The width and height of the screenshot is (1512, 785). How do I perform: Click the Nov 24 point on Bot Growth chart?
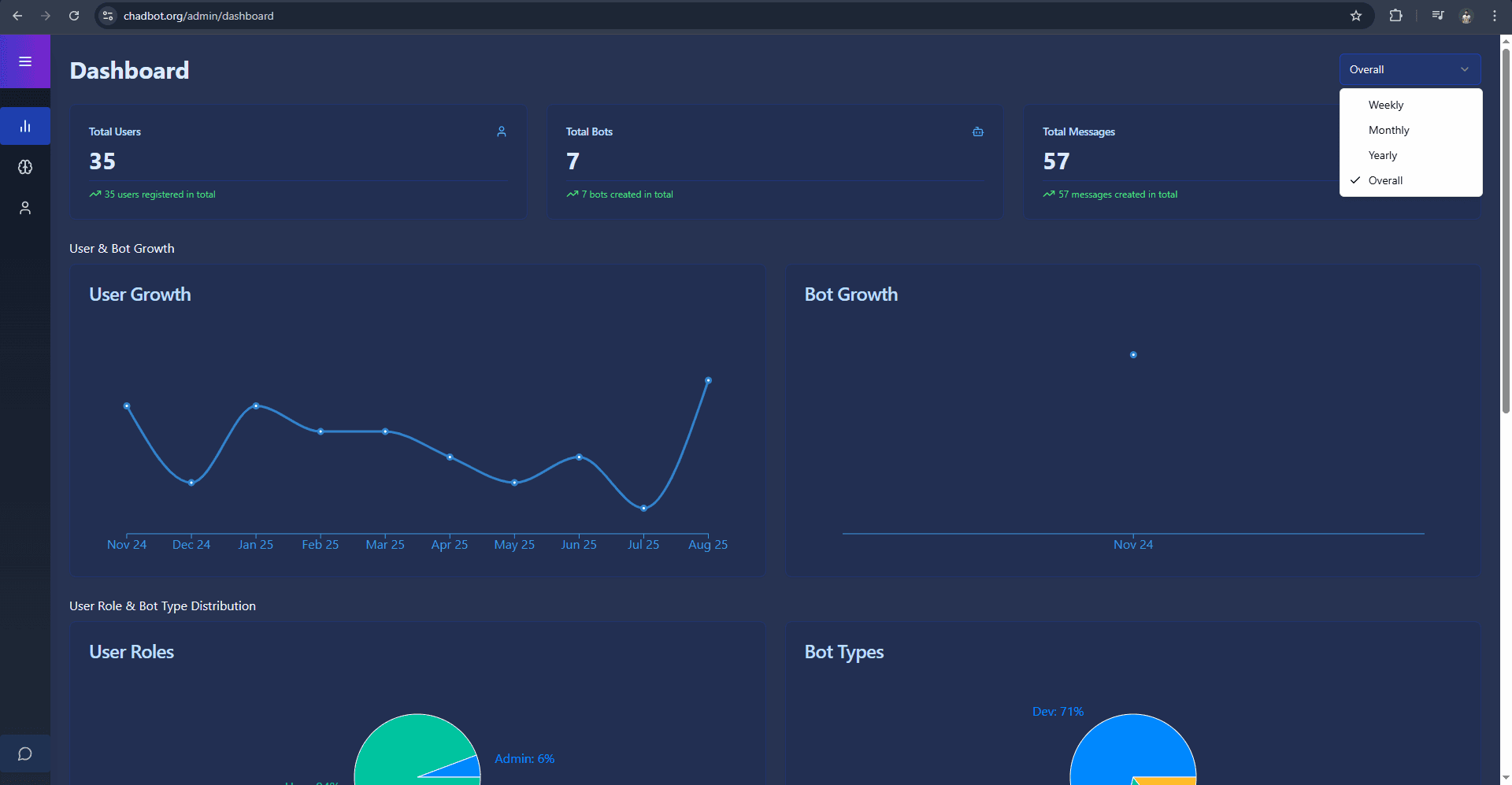point(1133,355)
